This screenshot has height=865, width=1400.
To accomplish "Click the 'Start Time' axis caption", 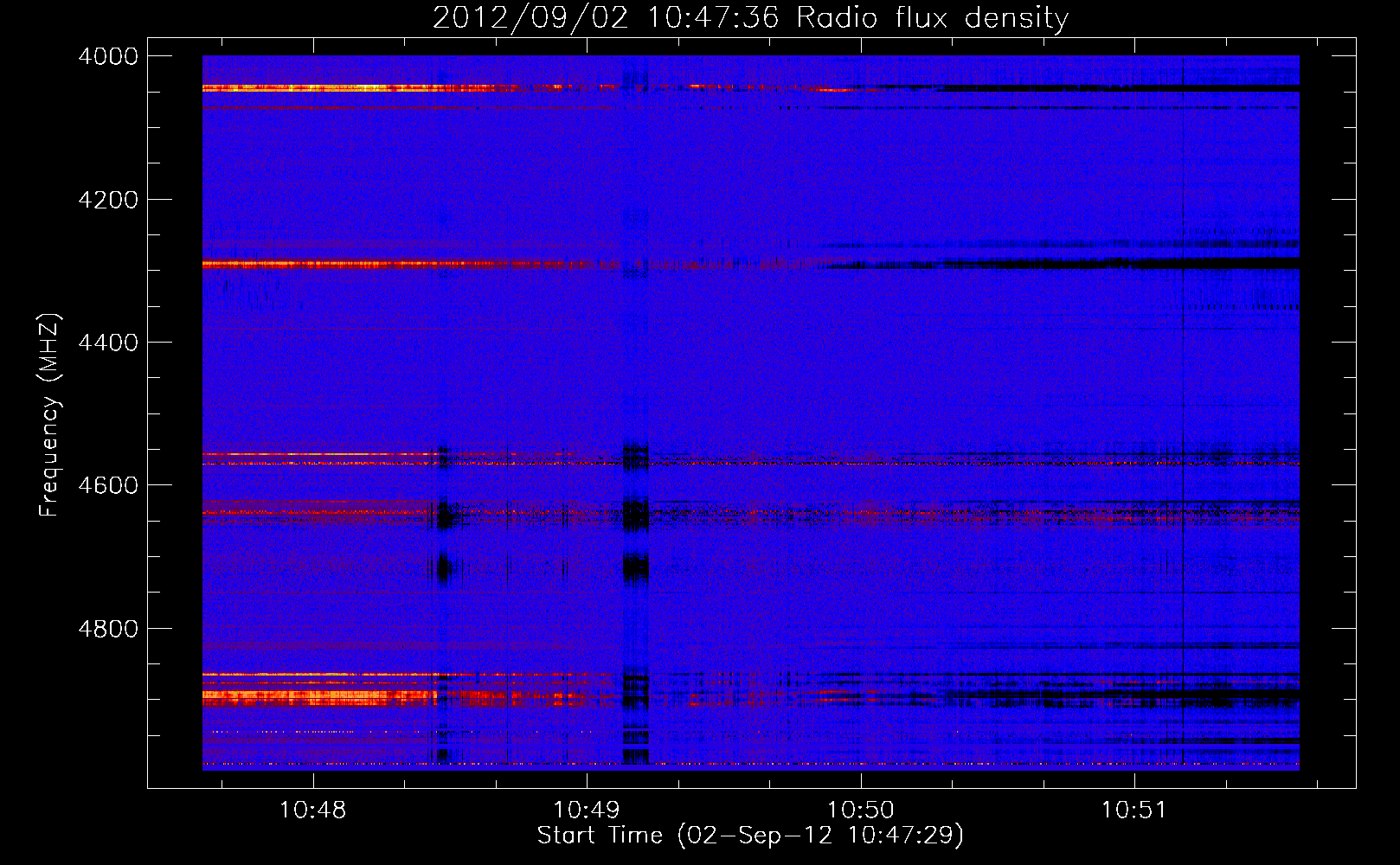I will click(x=600, y=835).
